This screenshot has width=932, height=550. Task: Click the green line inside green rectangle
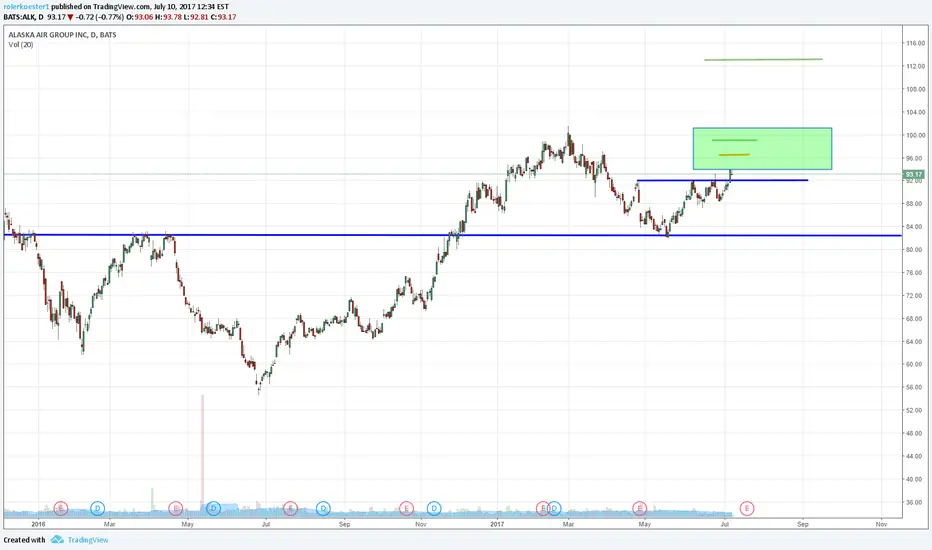(734, 140)
